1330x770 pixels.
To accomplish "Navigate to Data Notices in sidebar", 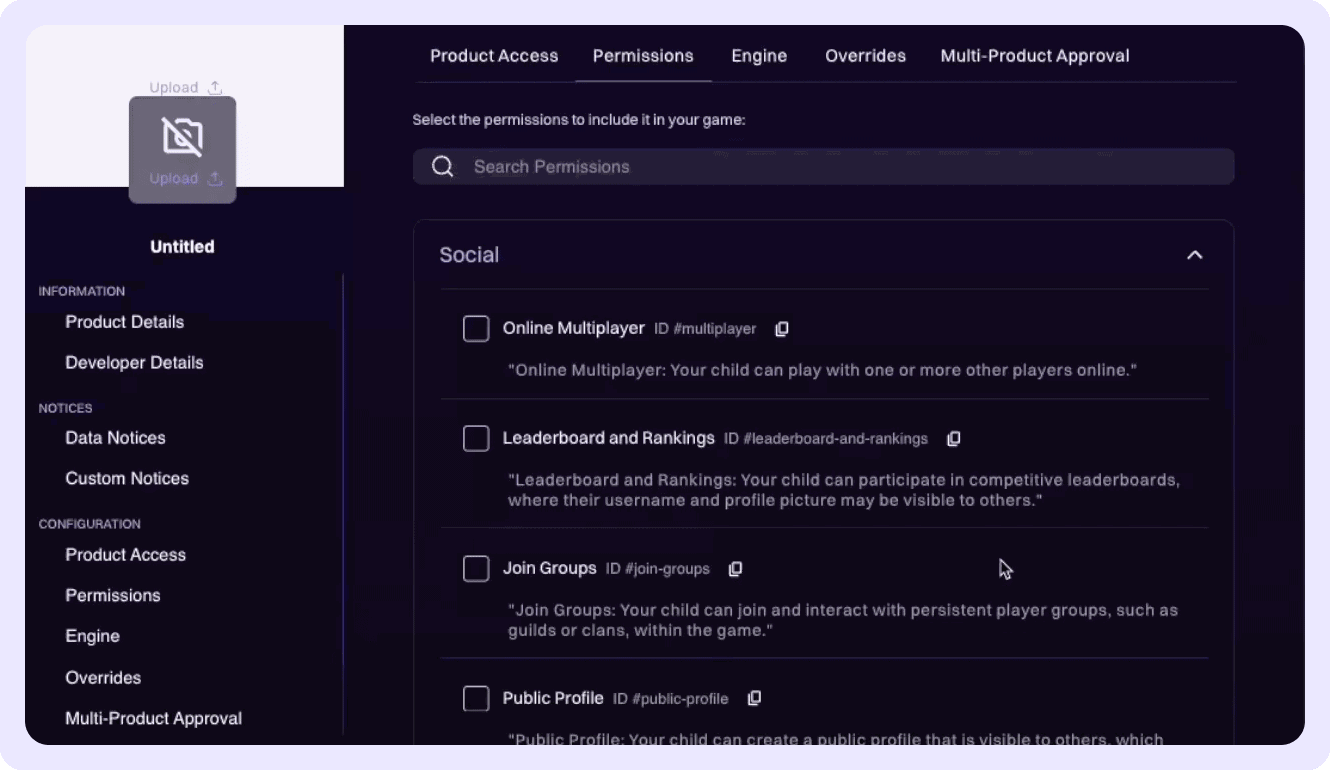I will pos(115,438).
